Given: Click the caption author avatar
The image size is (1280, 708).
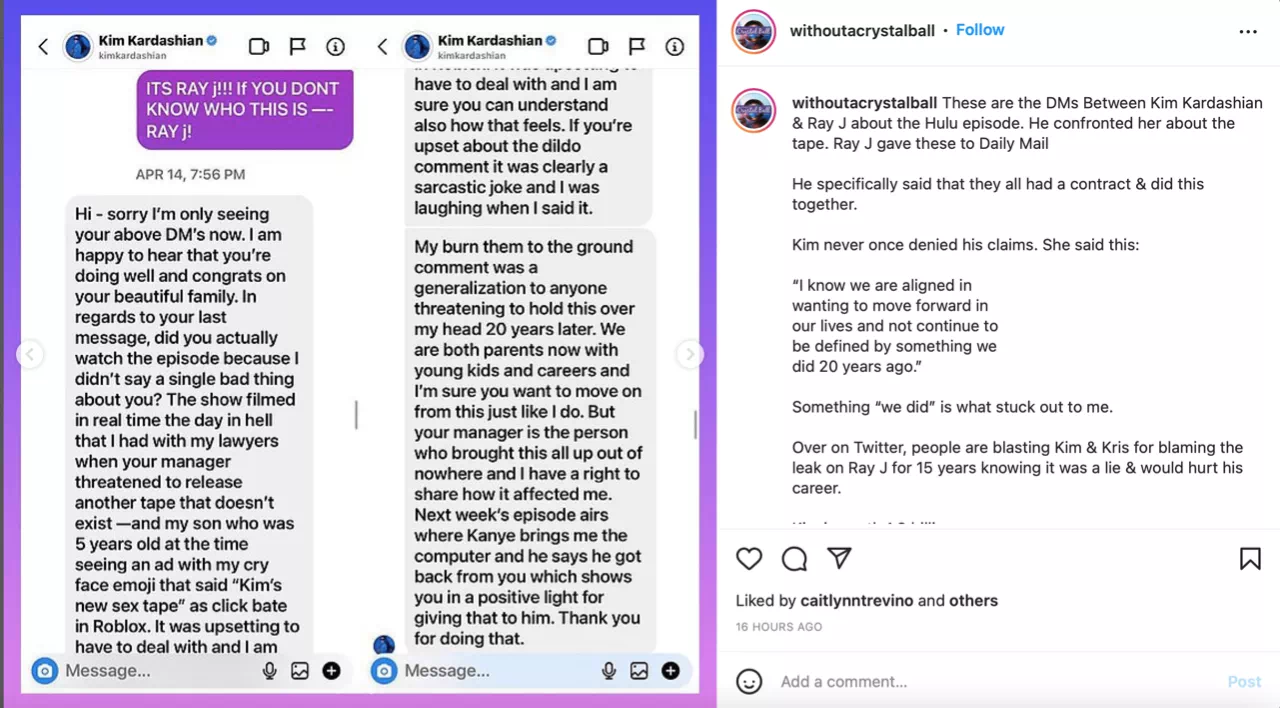Looking at the screenshot, I should [753, 111].
